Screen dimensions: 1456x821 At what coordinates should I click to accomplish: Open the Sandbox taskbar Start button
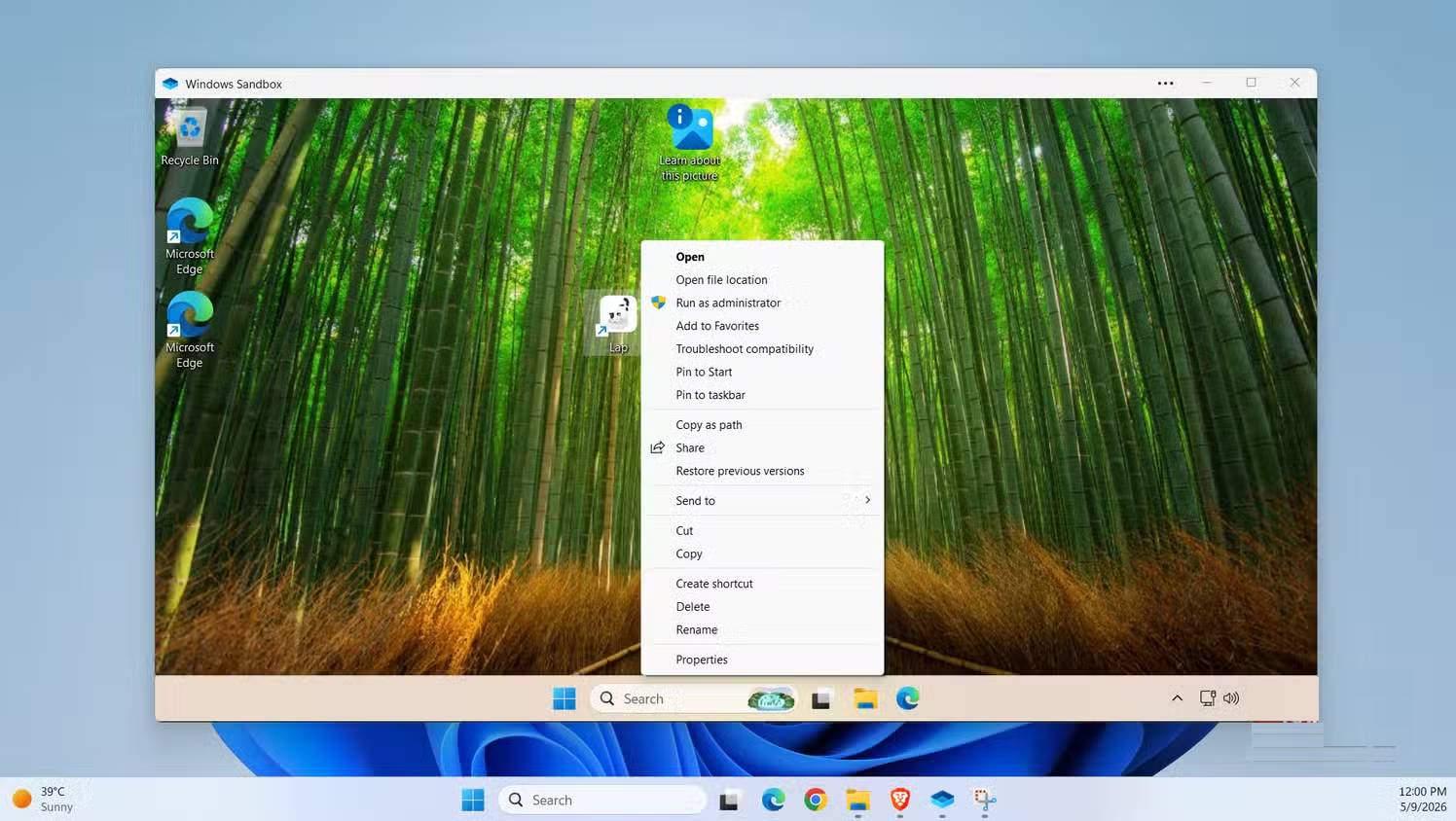click(564, 698)
